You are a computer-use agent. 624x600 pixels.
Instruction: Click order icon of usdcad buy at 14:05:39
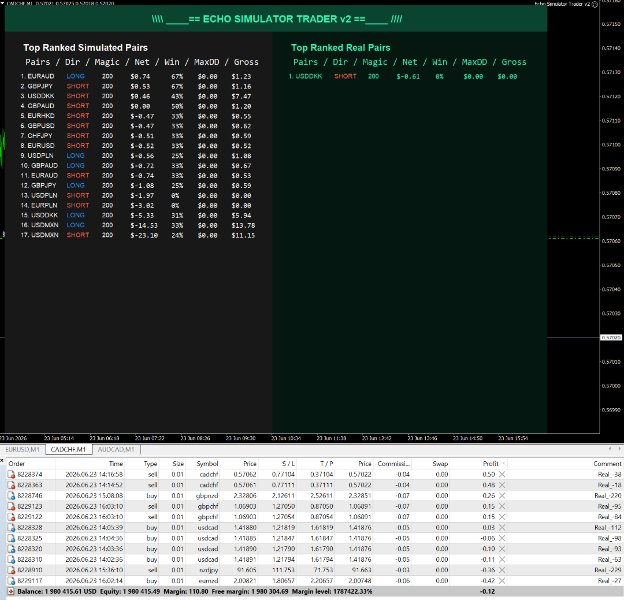click(x=11, y=528)
